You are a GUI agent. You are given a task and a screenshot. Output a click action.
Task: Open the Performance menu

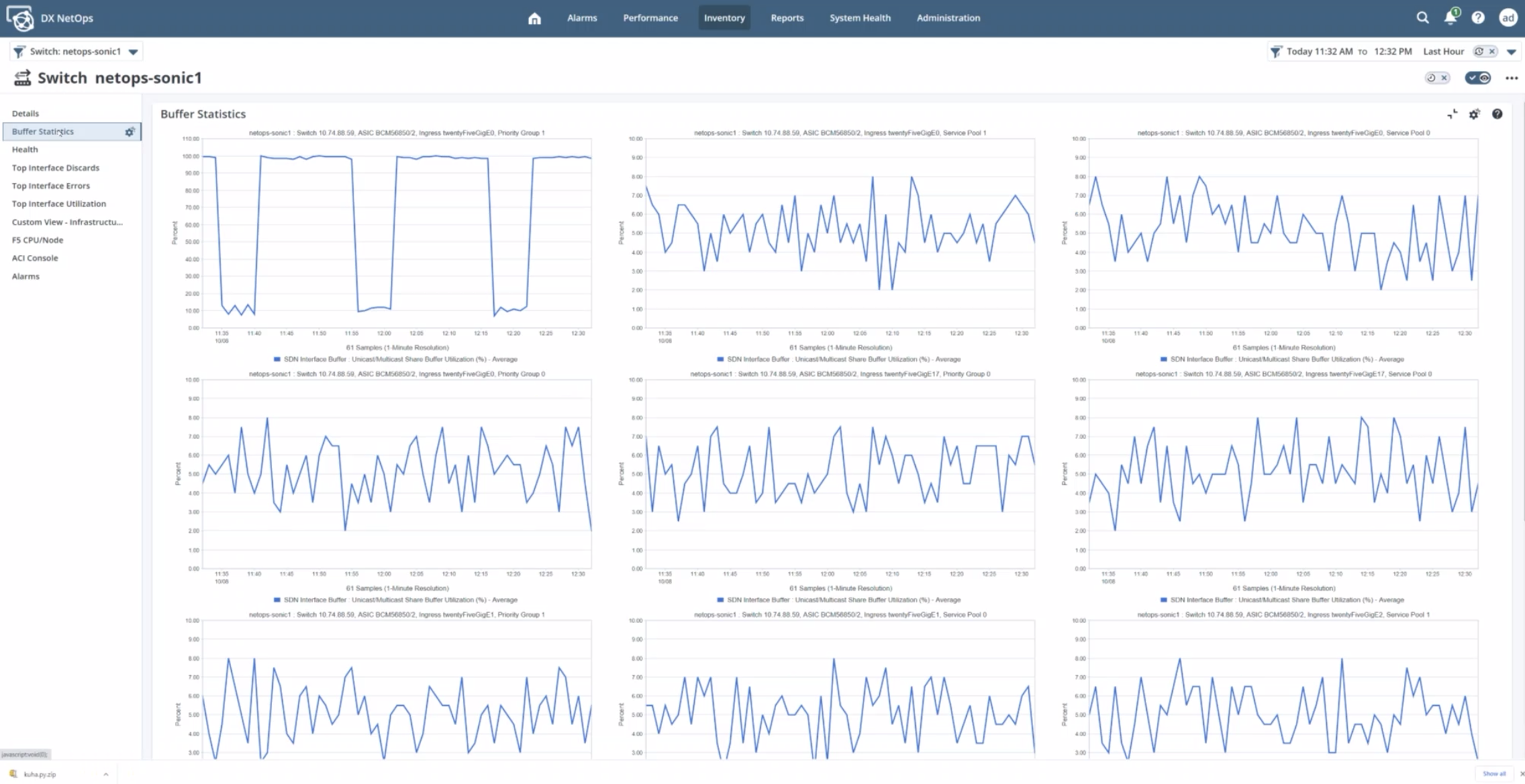[650, 18]
